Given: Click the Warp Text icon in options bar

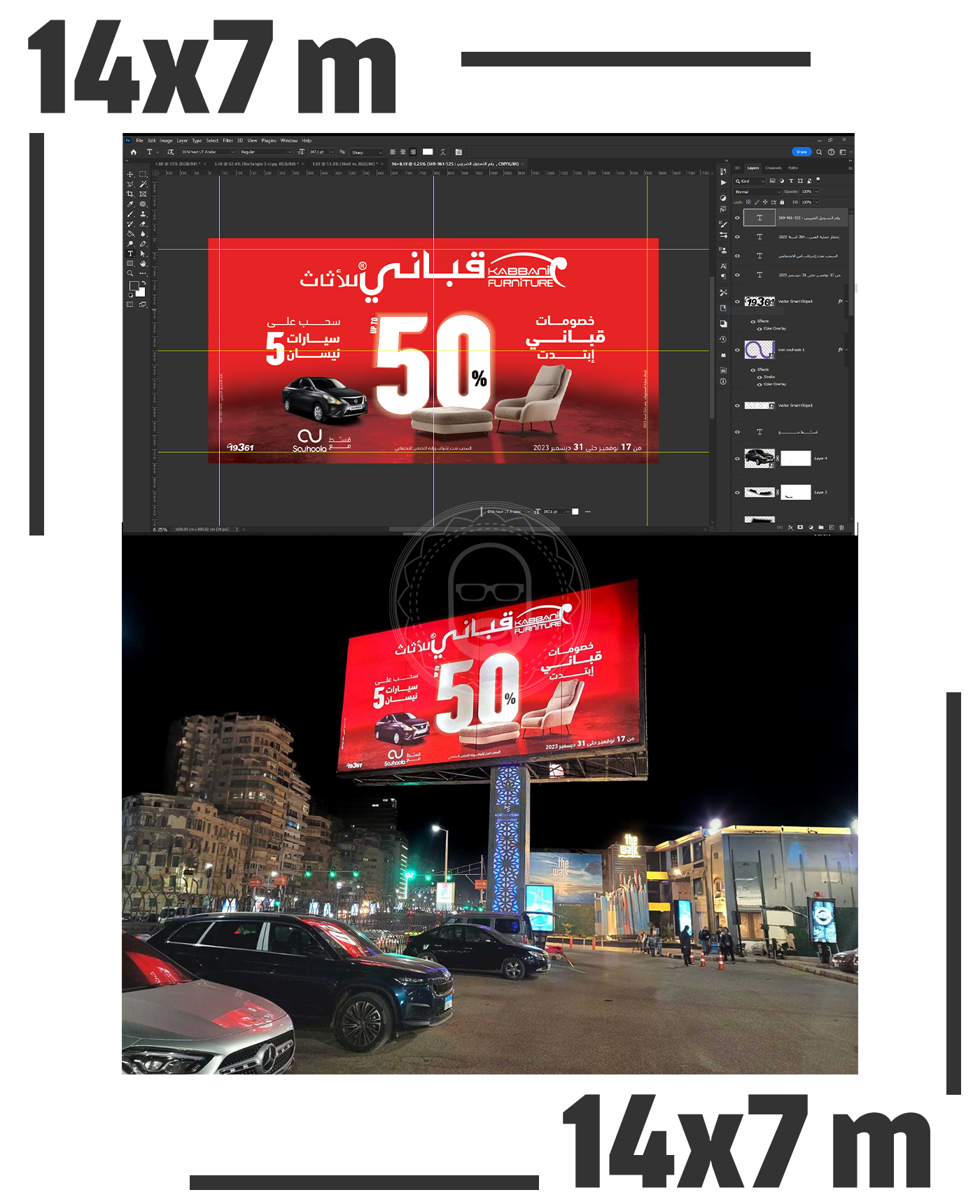Looking at the screenshot, I should (443, 152).
